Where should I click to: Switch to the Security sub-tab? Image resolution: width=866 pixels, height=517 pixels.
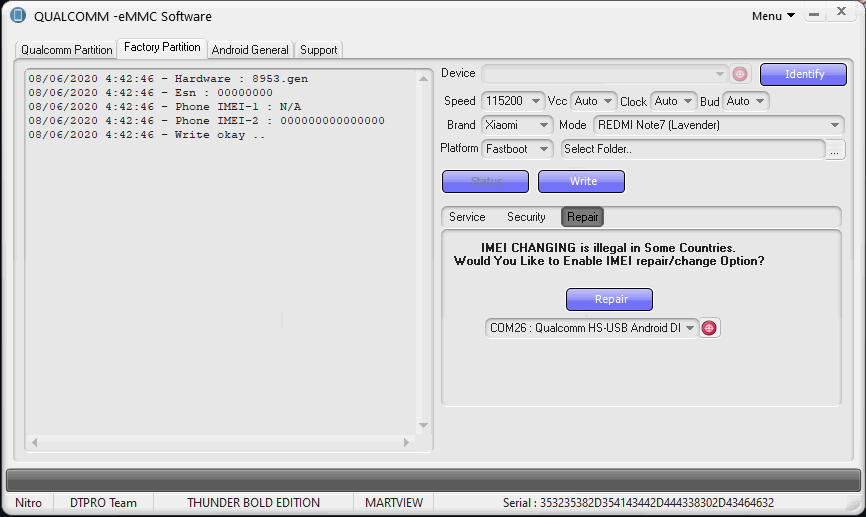pyautogui.click(x=526, y=217)
